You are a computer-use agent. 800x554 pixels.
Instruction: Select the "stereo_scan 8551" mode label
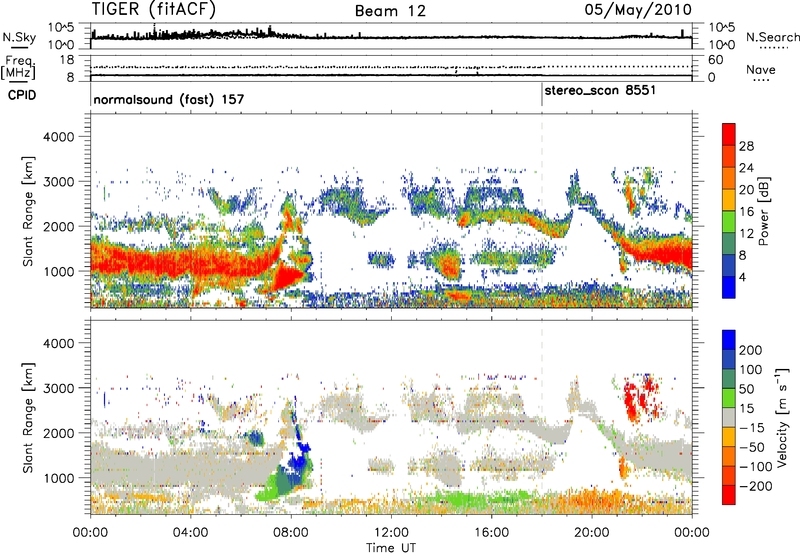coord(600,91)
